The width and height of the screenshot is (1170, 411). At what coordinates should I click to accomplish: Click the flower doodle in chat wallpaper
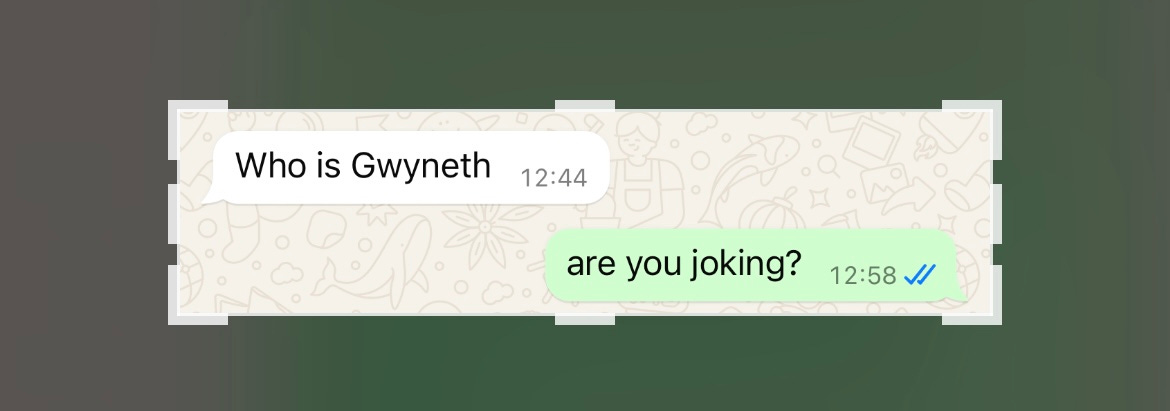point(485,227)
